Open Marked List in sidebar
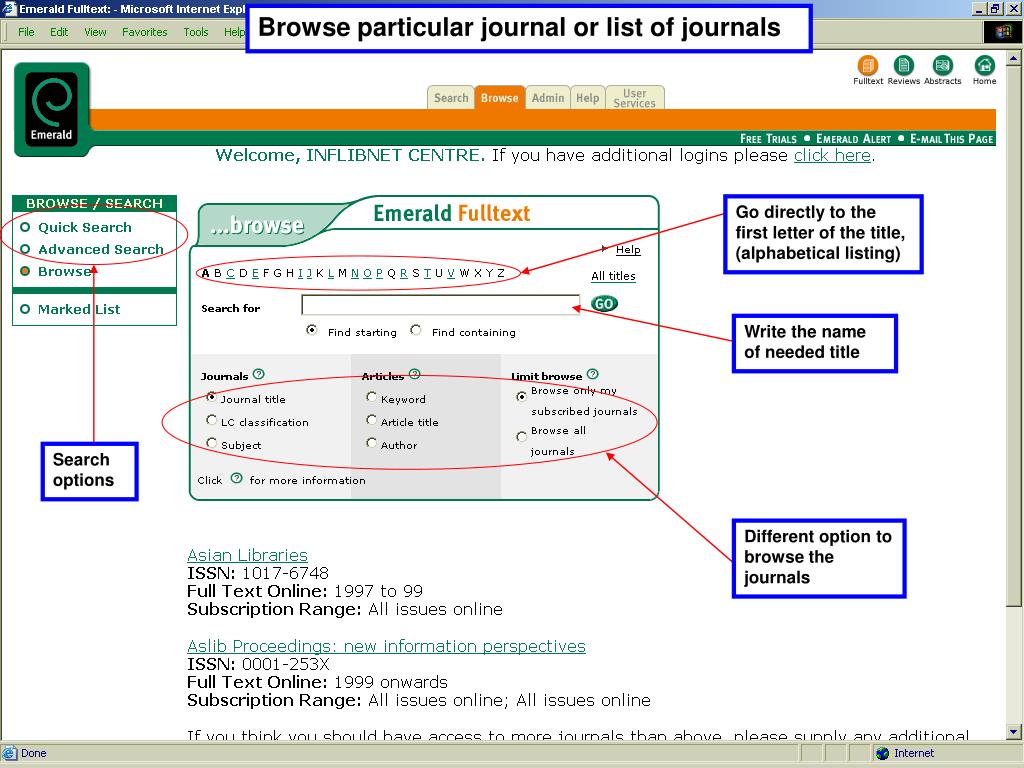 [78, 309]
